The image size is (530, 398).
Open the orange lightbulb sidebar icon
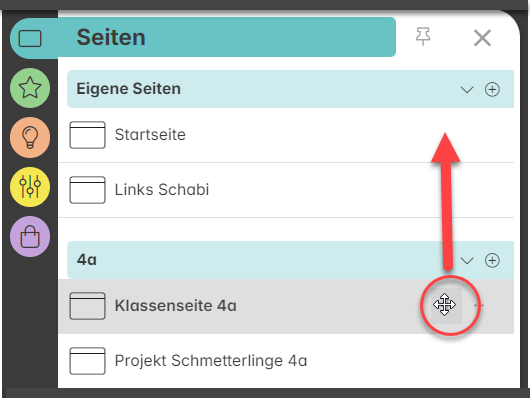coord(30,137)
